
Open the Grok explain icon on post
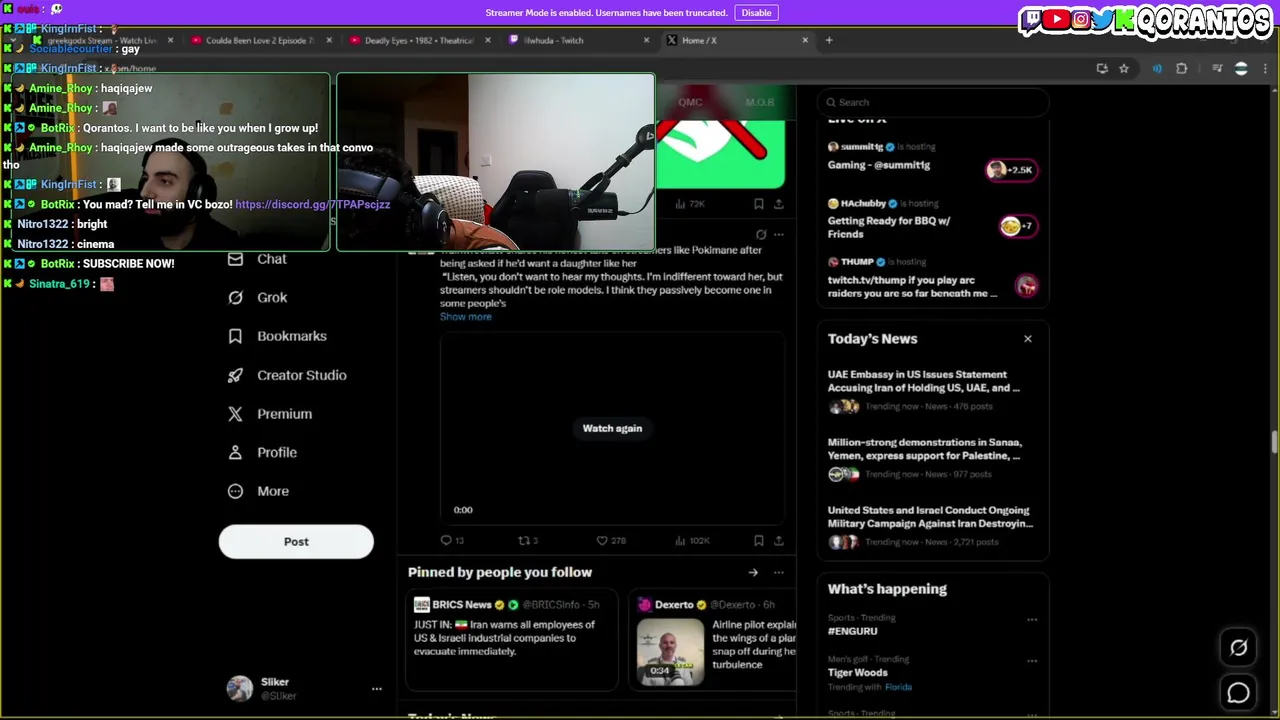(761, 235)
